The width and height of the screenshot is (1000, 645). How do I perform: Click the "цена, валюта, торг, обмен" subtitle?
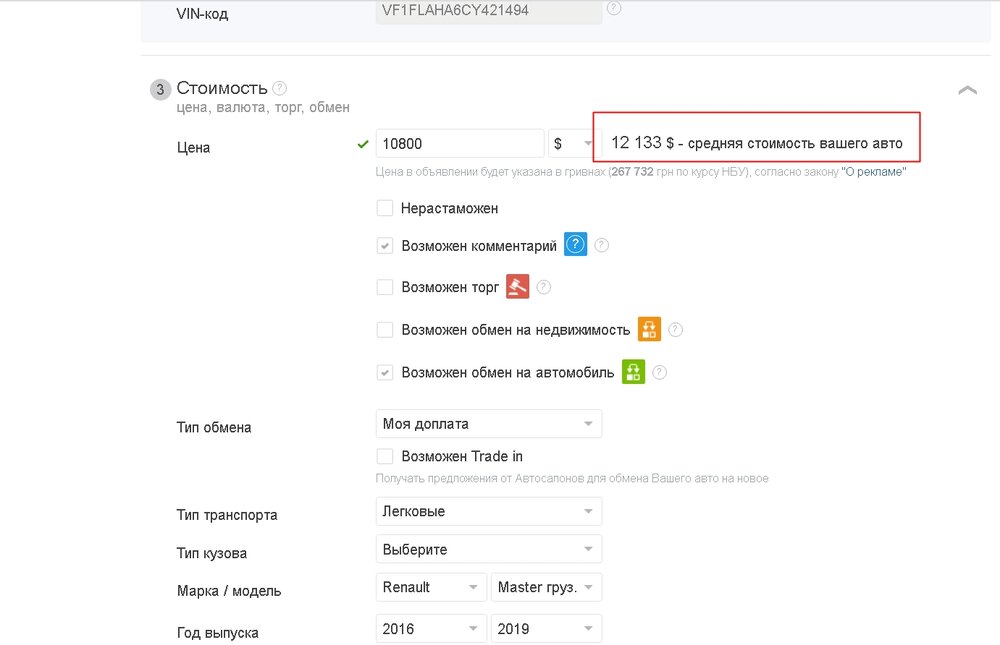tap(263, 107)
